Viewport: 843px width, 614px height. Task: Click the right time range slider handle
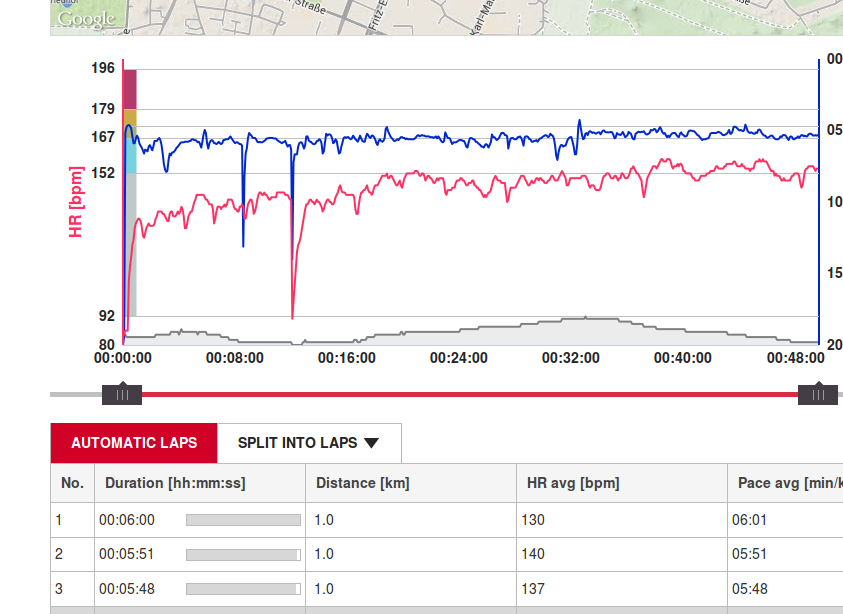click(818, 395)
